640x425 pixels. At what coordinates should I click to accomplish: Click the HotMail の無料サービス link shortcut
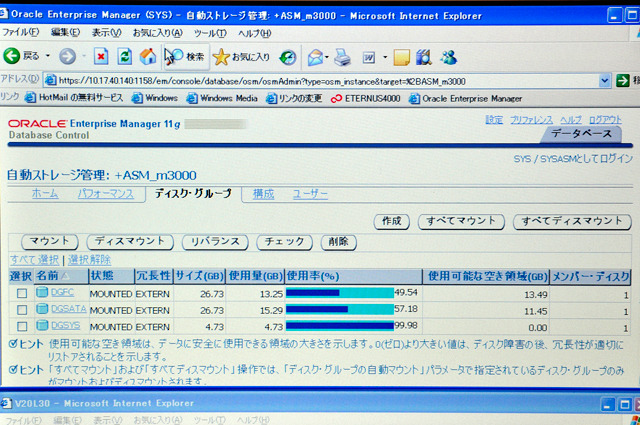[x=74, y=98]
